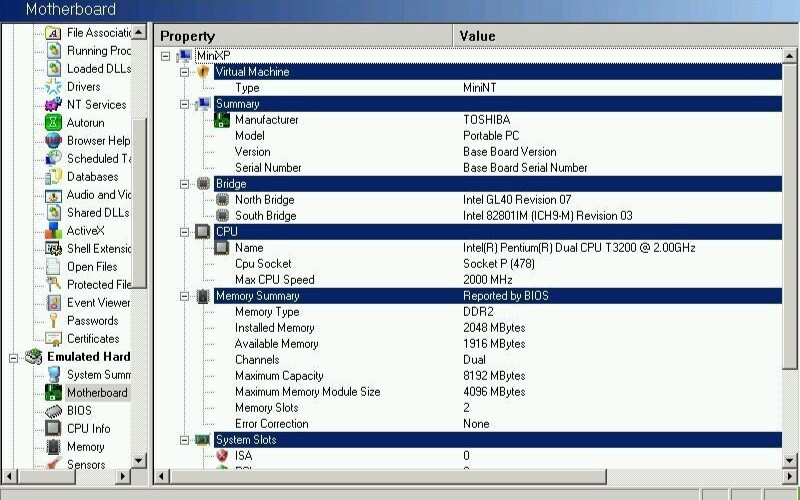The height and width of the screenshot is (500, 800).
Task: Select the Error Correction row
Action: coord(497,424)
